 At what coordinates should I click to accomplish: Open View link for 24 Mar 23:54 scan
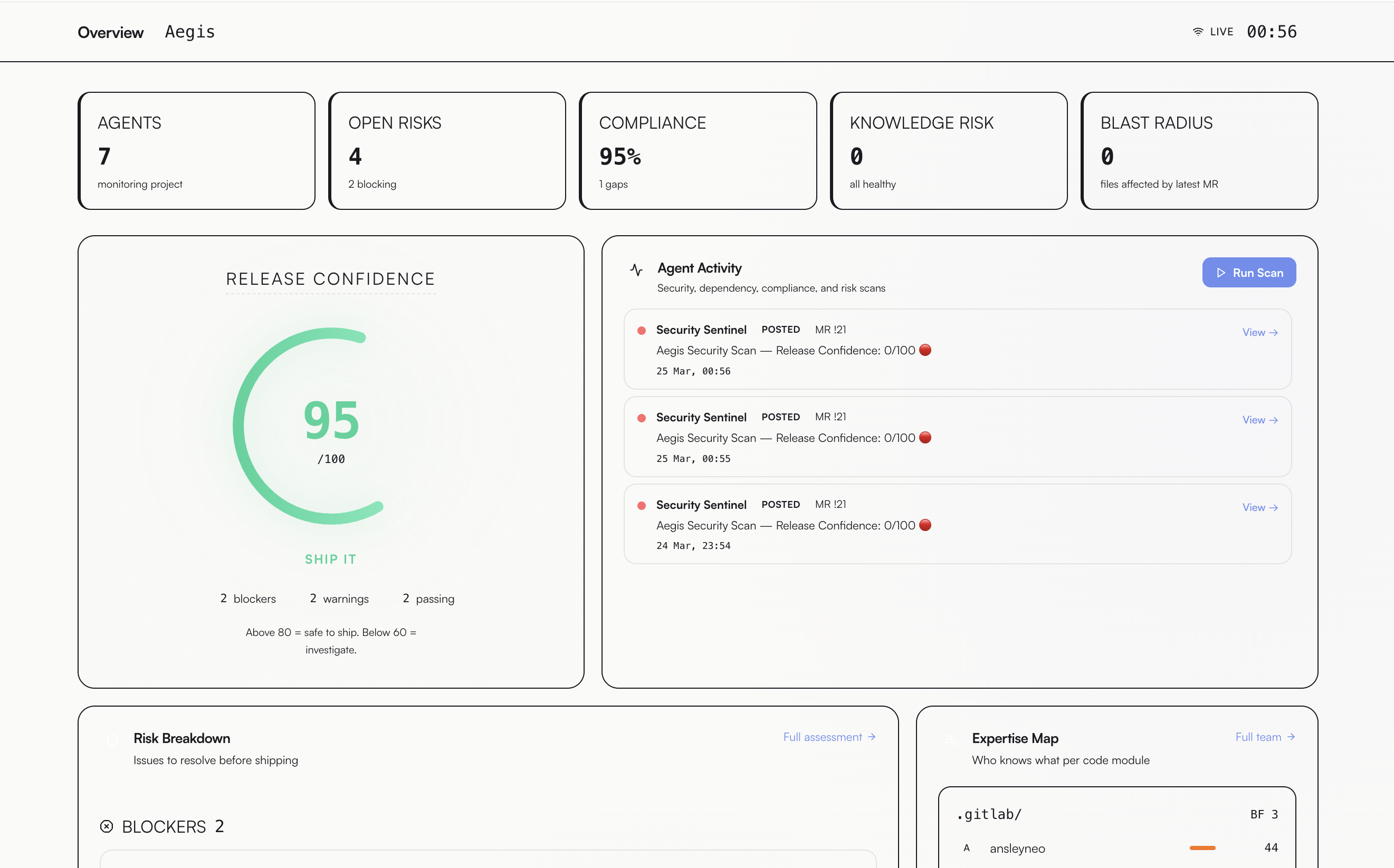click(1259, 507)
